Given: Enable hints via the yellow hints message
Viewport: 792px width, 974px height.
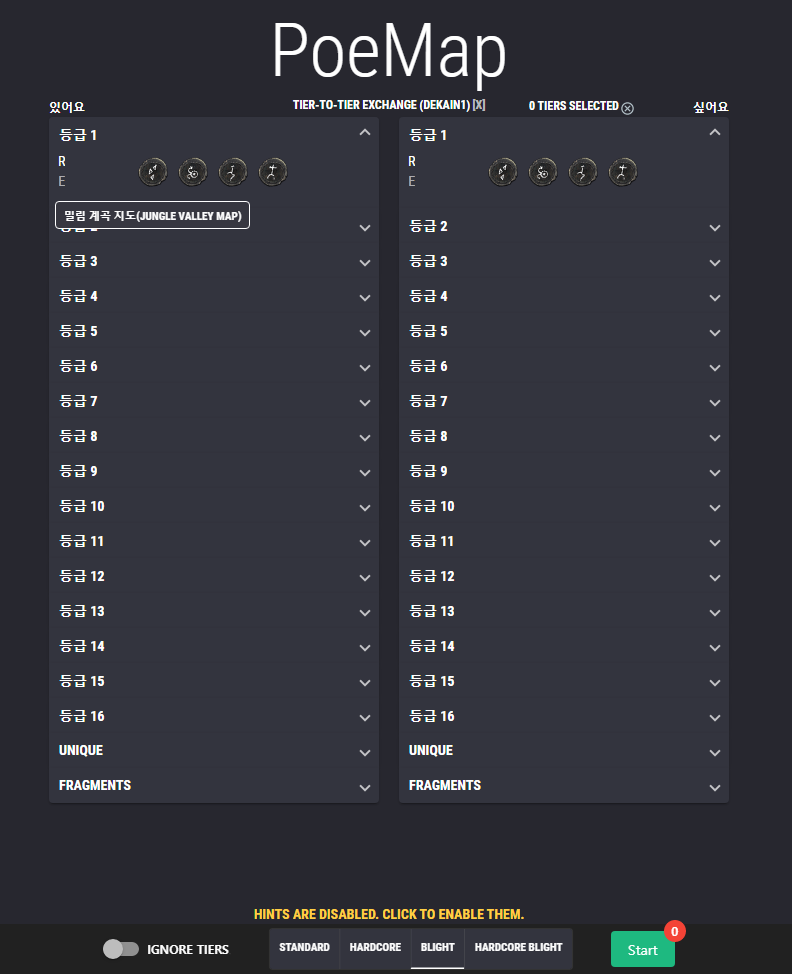Looking at the screenshot, I should (389, 914).
